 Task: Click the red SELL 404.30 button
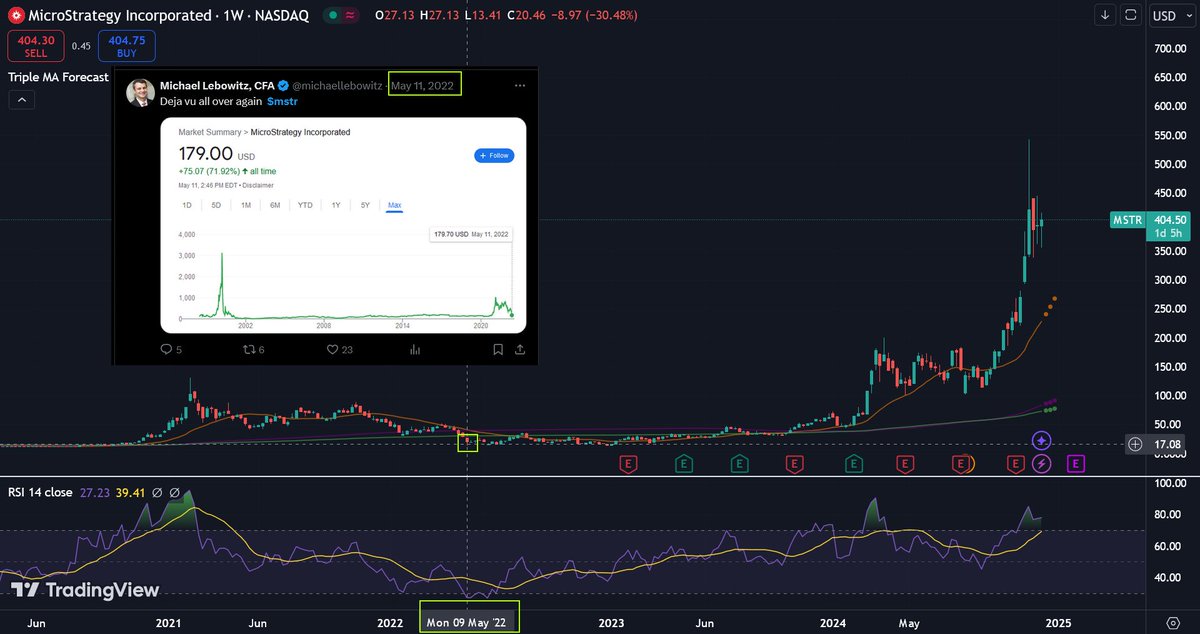pos(36,45)
